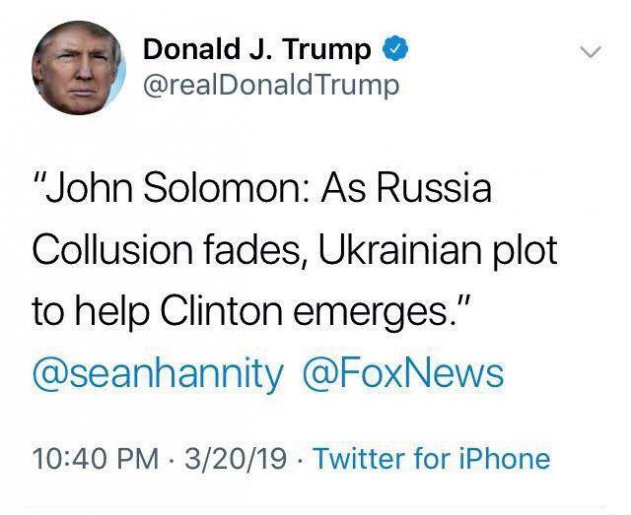Open the @realDonaldTrump handle
Image resolution: width=631 pixels, height=515 pixels.
tap(271, 85)
